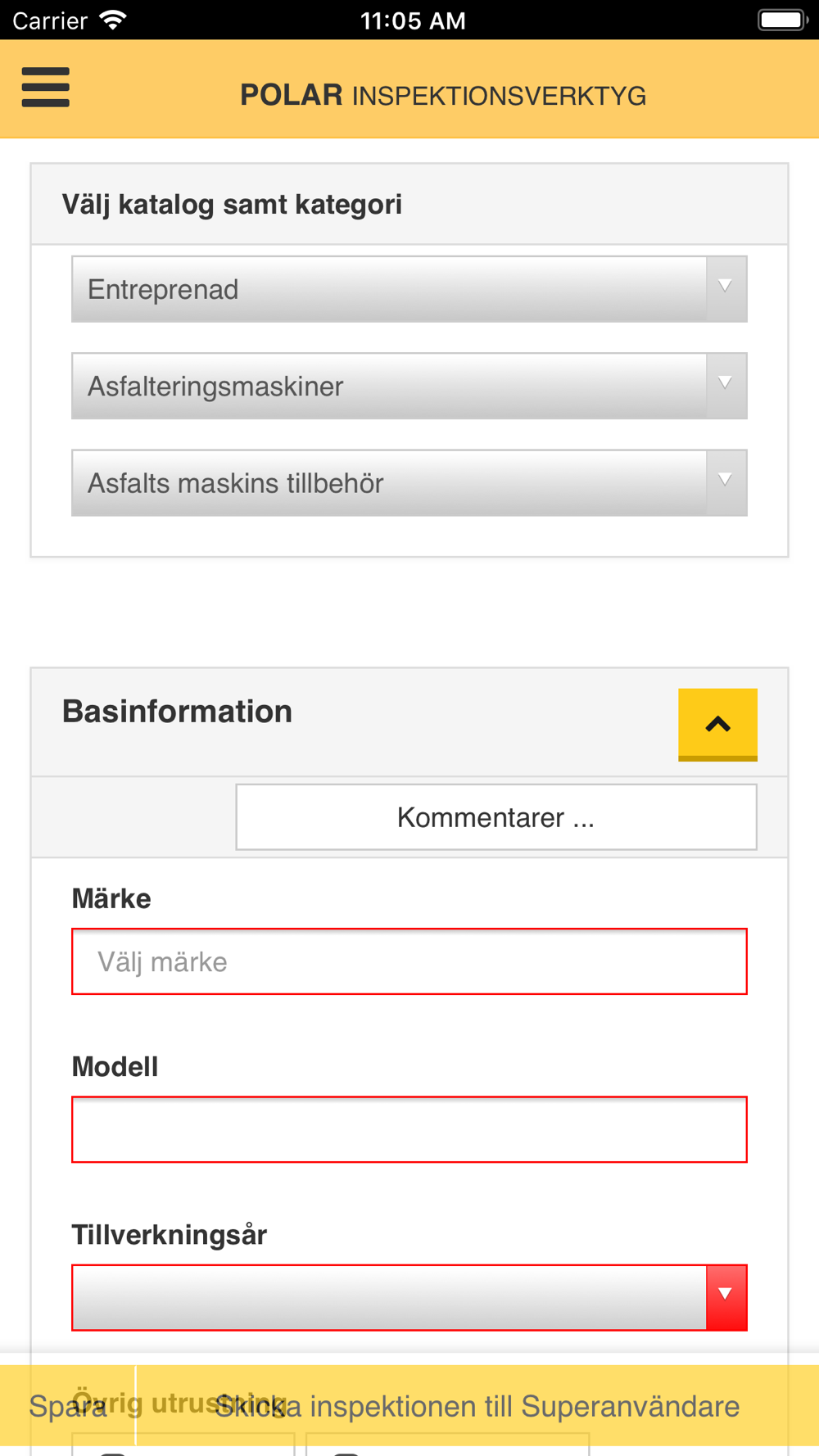Image resolution: width=819 pixels, height=1456 pixels.
Task: Tap Spara in the bottom bar
Action: 68,1407
